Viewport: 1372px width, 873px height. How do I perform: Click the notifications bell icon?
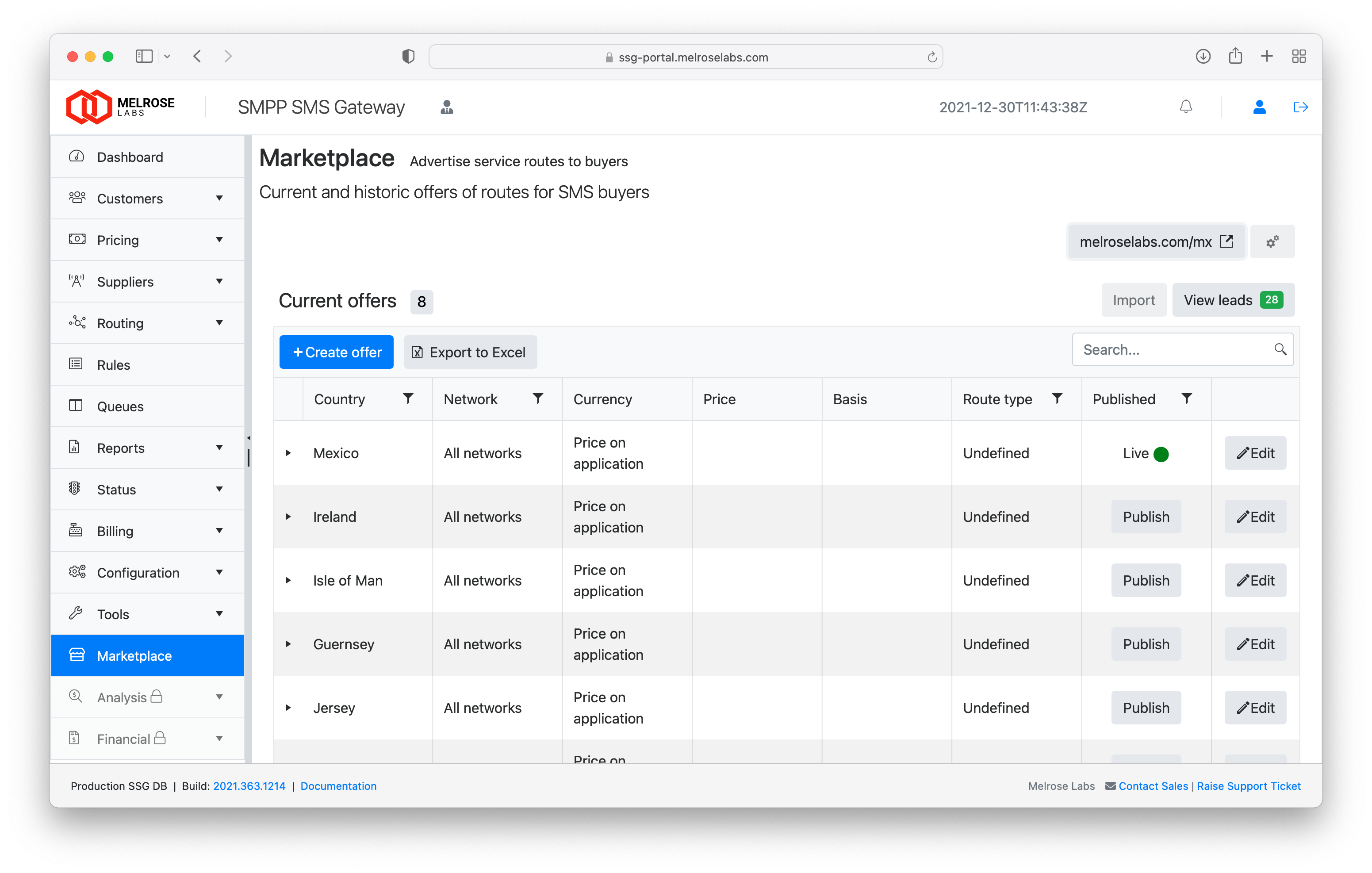[1186, 107]
